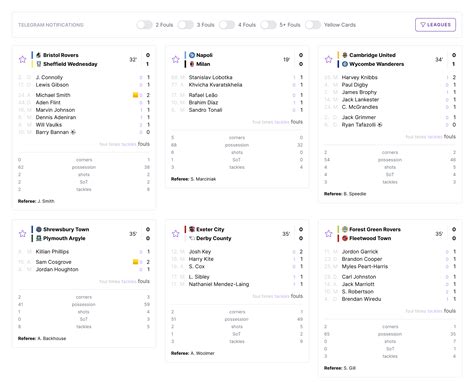Click referee A. Woolmer label
Image resolution: width=474 pixels, height=382 pixels.
point(193,353)
